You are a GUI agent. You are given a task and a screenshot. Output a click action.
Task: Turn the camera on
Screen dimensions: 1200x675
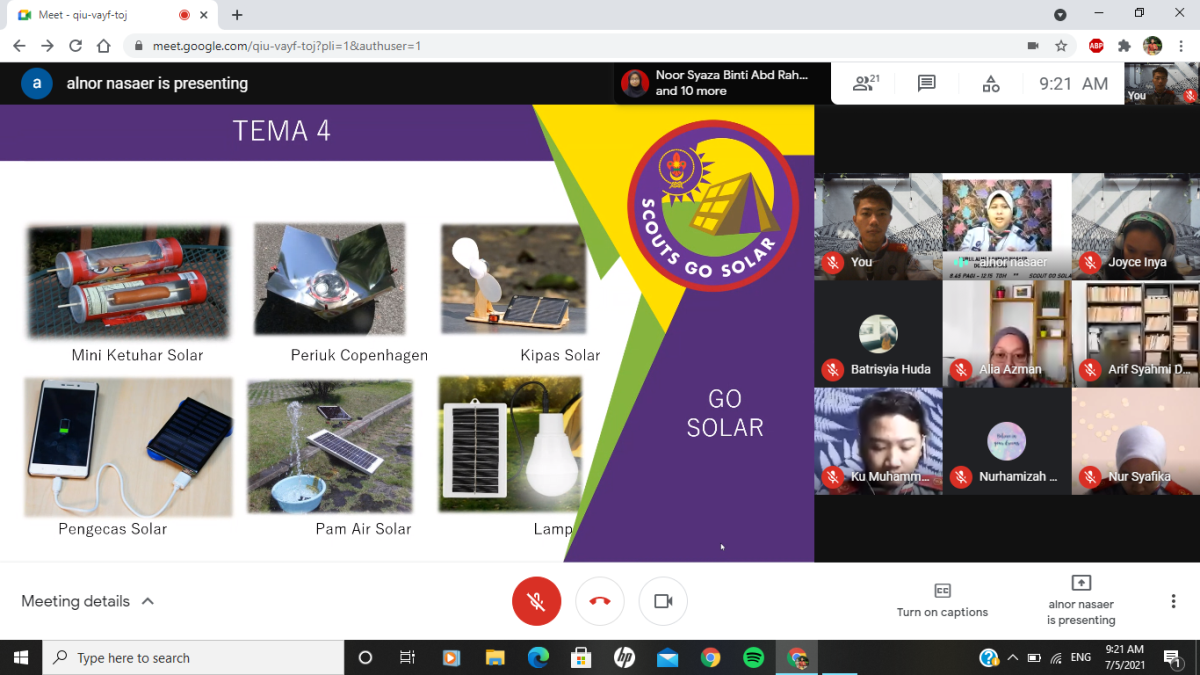pyautogui.click(x=662, y=601)
